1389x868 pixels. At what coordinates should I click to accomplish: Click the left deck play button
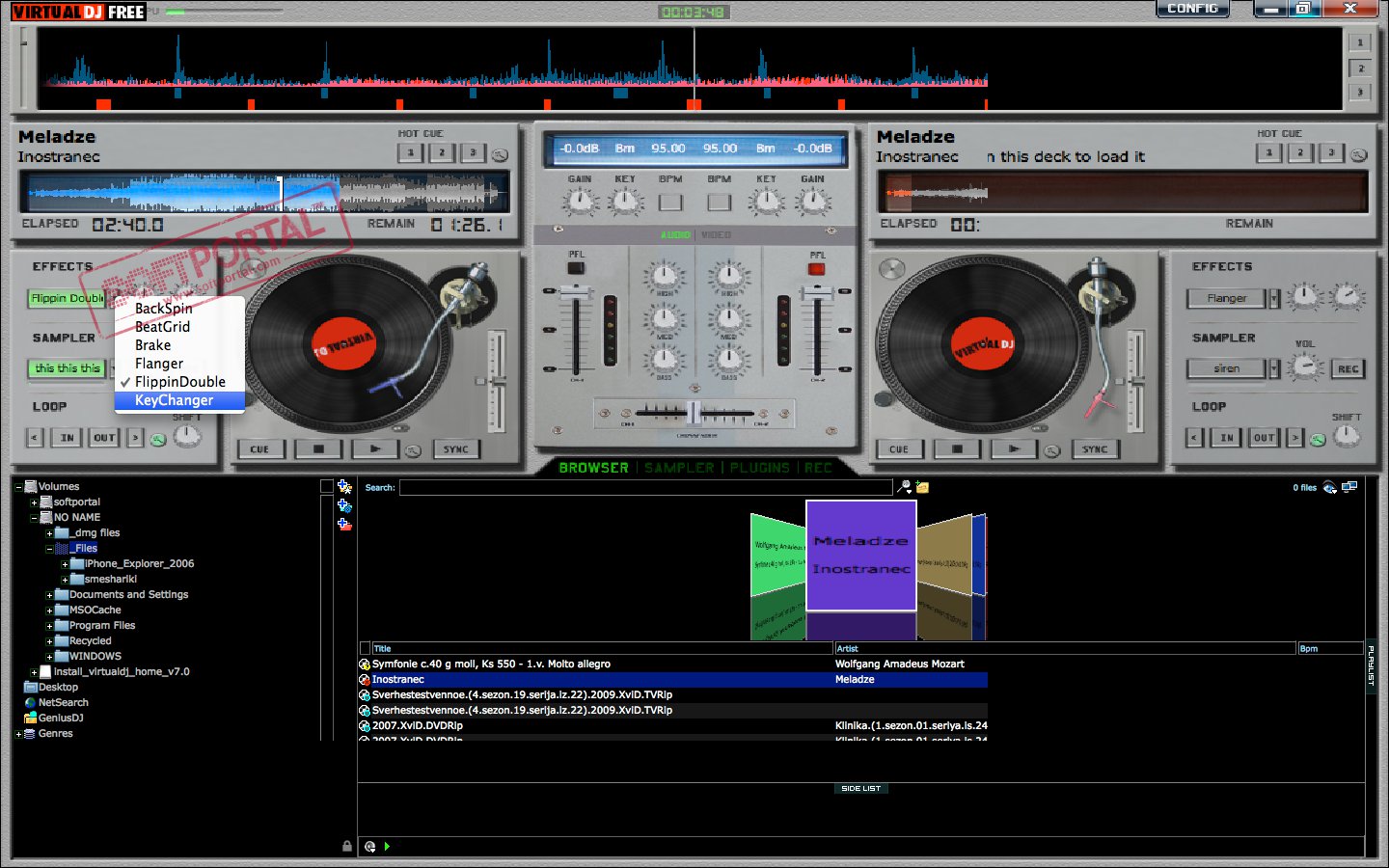coord(374,449)
